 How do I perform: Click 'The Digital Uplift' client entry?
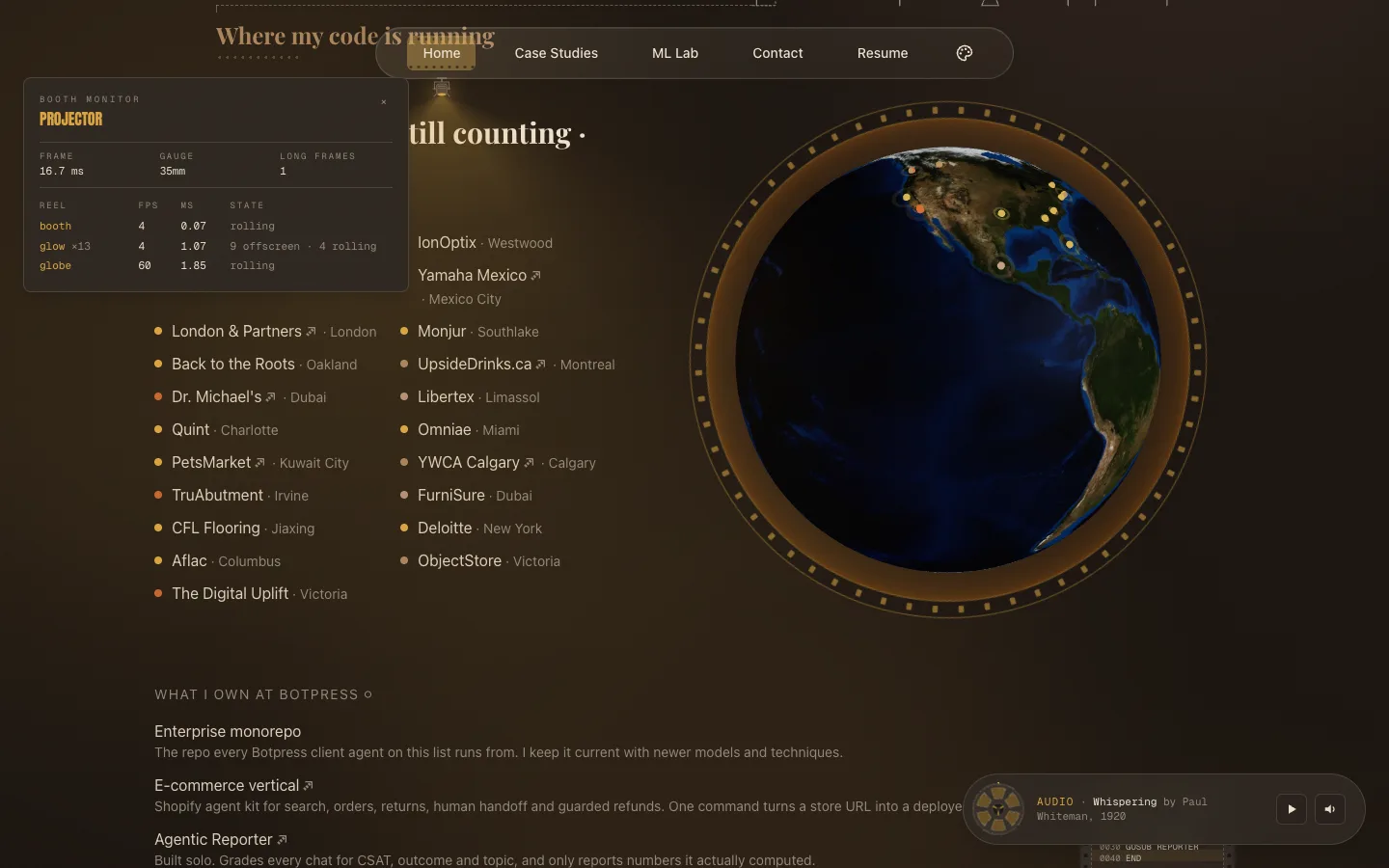point(251,594)
